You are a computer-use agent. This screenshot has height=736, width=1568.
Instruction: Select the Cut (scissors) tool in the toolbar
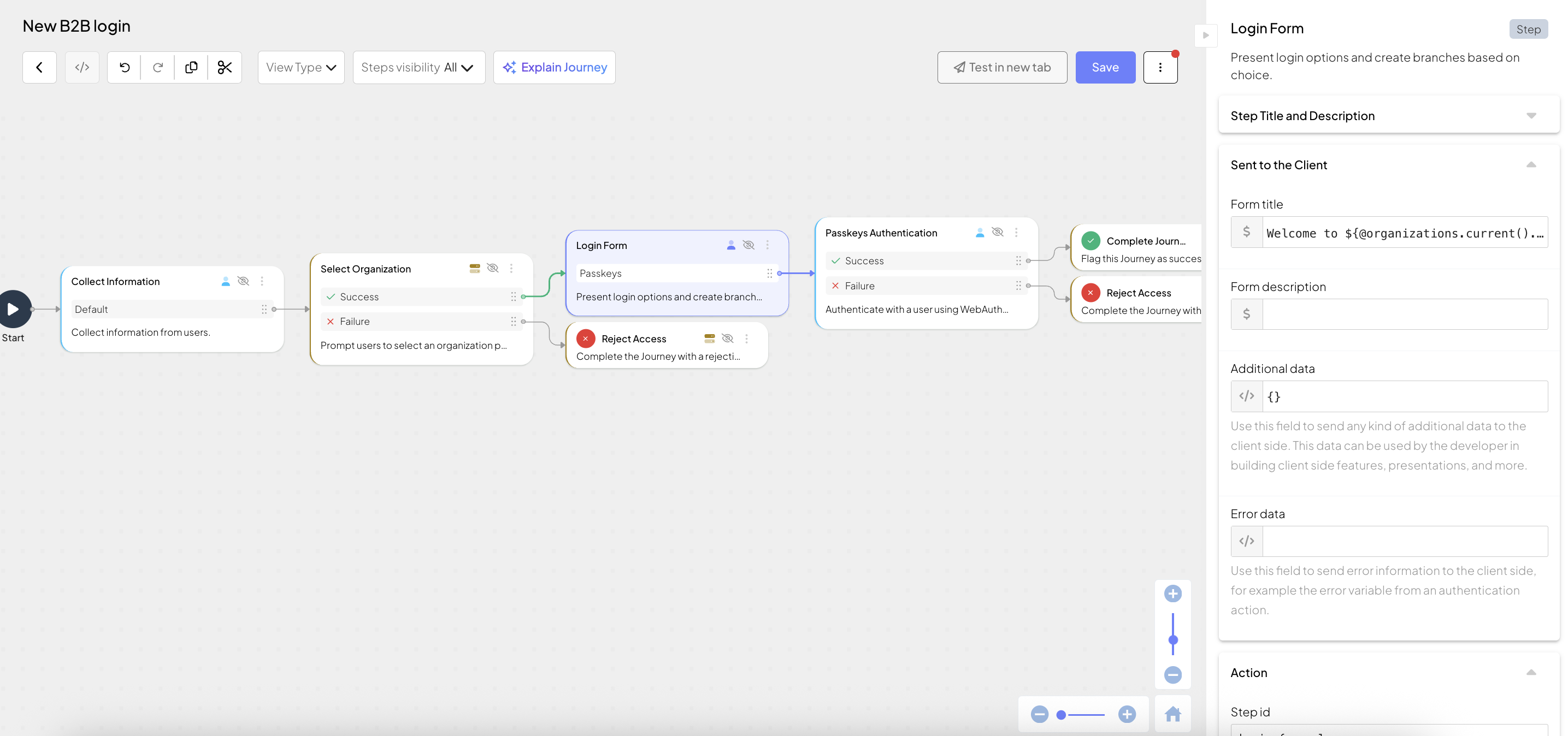point(225,67)
